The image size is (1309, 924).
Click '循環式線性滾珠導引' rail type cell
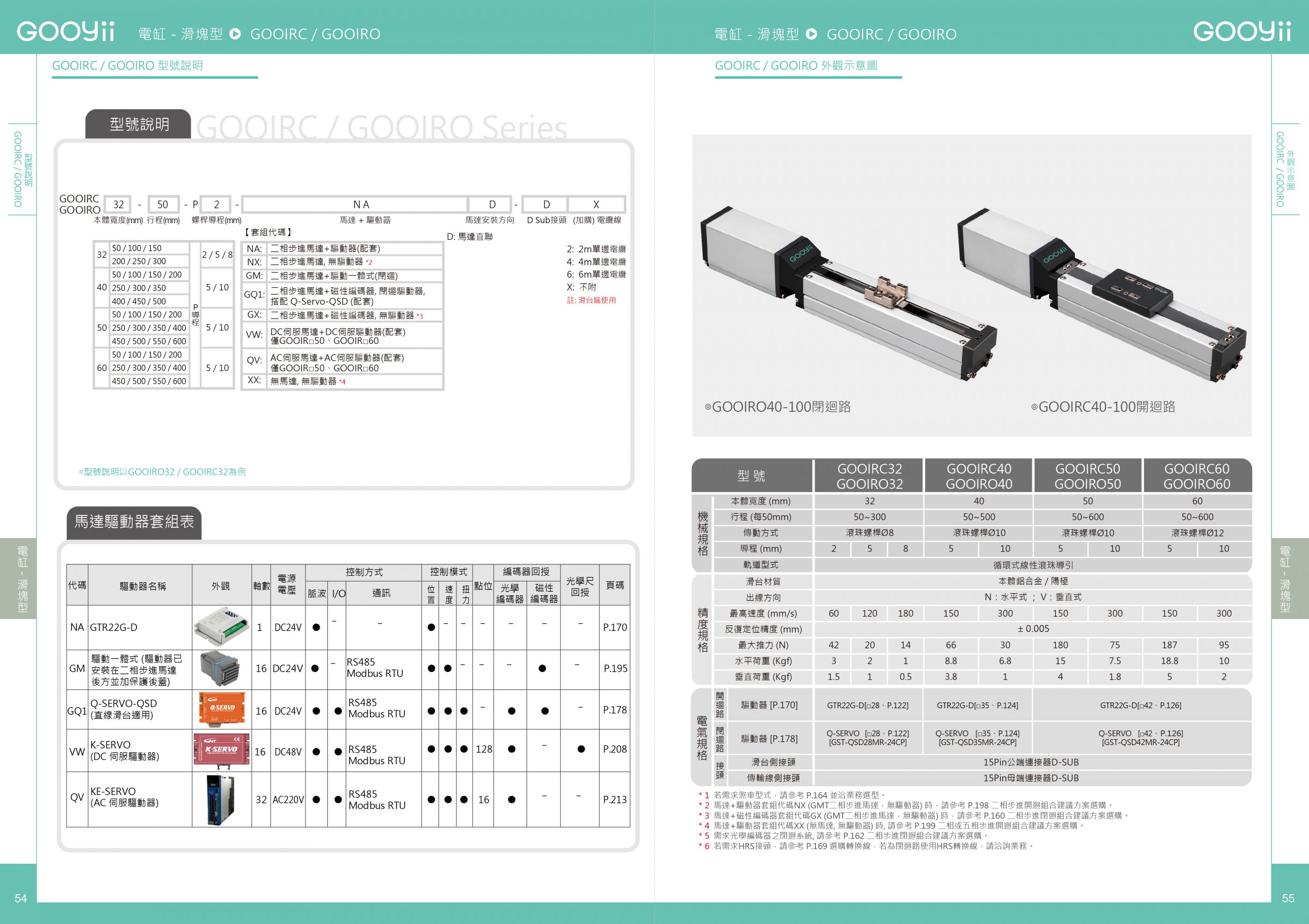click(x=1033, y=565)
